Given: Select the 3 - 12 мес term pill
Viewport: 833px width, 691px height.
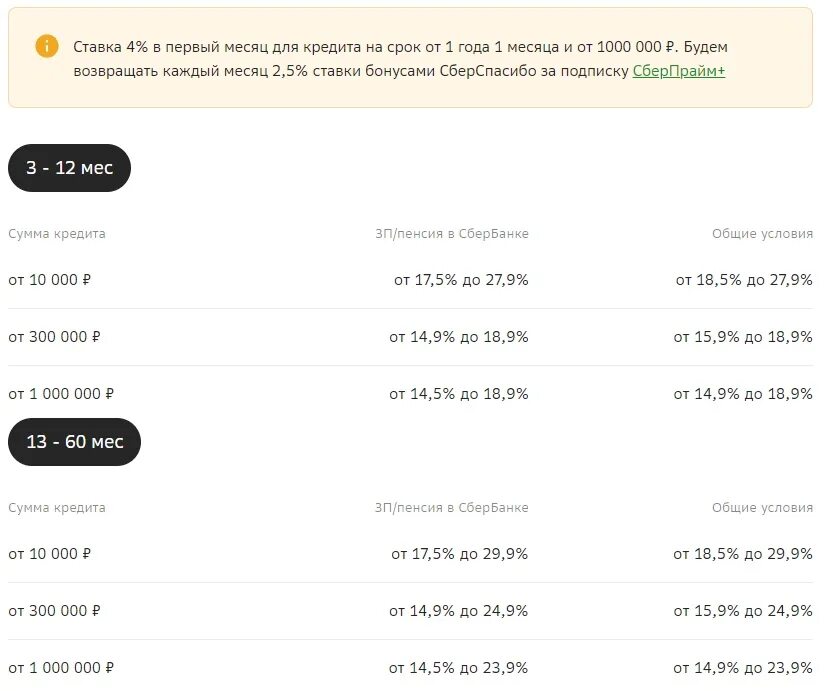Looking at the screenshot, I should click(x=70, y=168).
